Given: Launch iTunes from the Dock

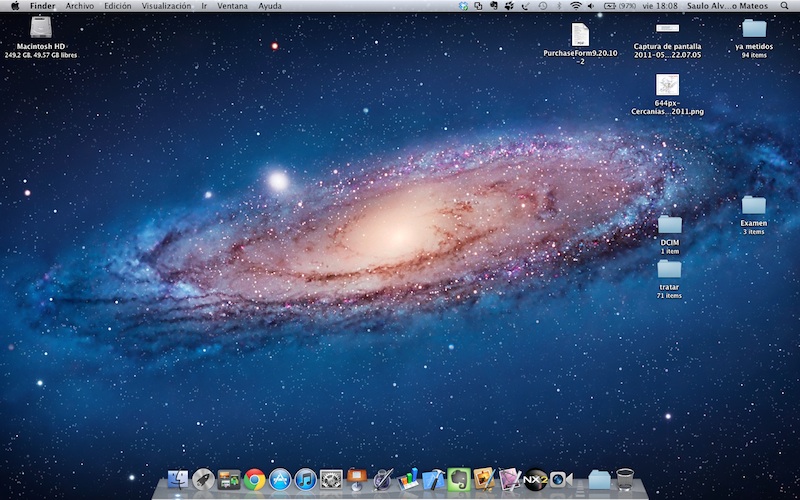Looking at the screenshot, I should tap(306, 480).
